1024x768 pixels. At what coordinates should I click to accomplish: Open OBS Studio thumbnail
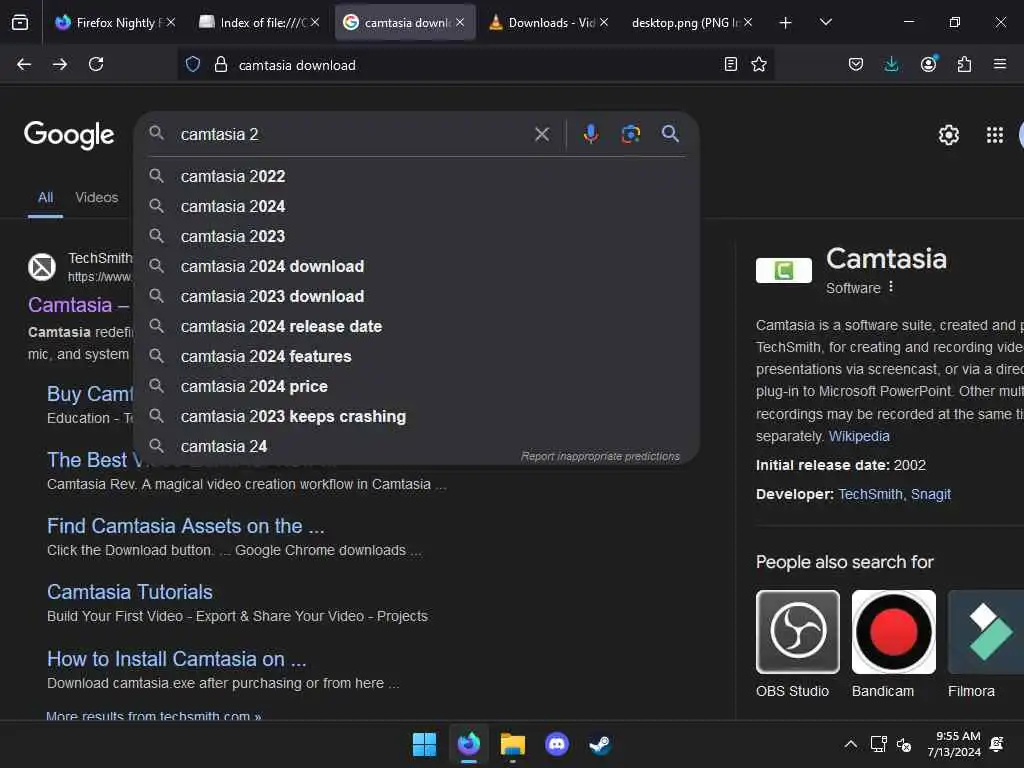pos(797,632)
